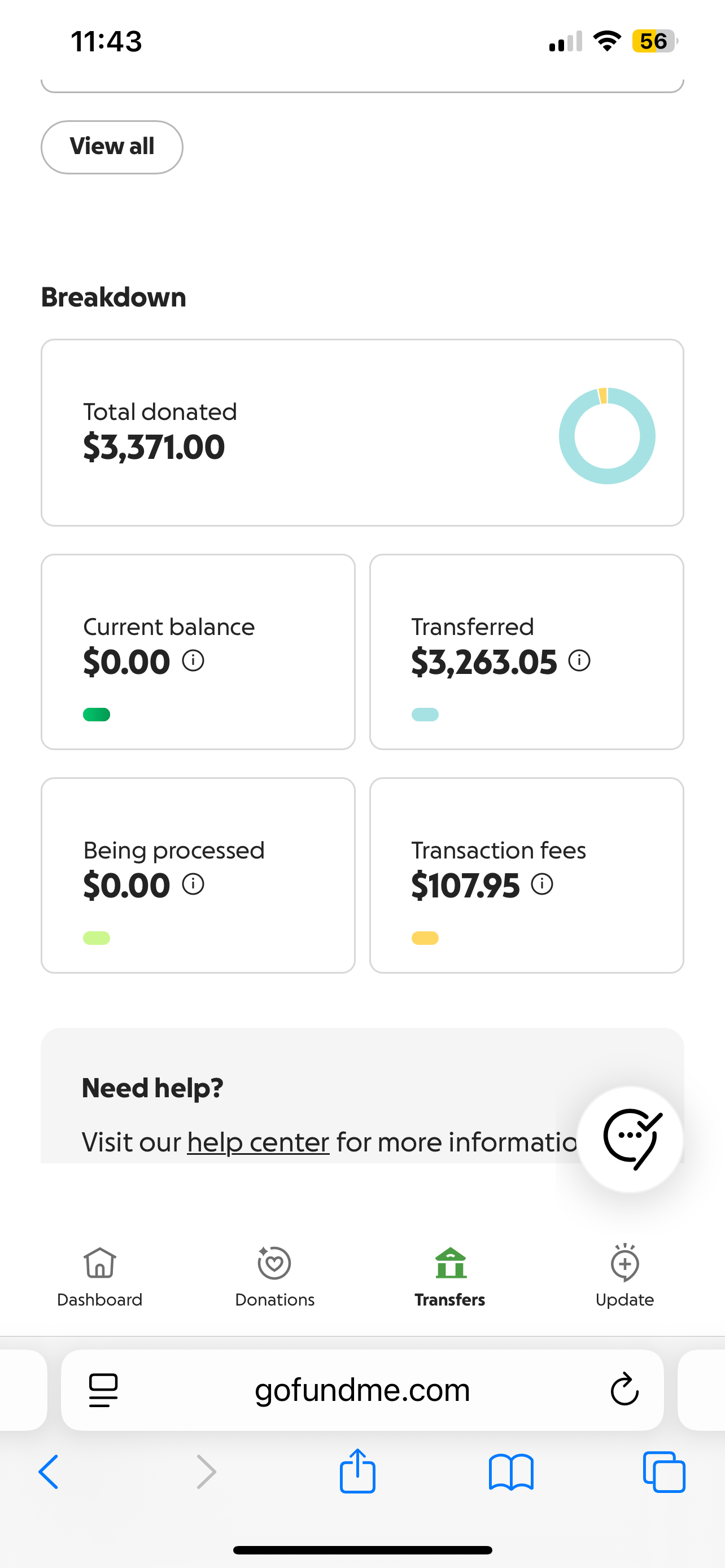The width and height of the screenshot is (725, 1568).
Task: Tap the gofundme.com address bar
Action: click(362, 1390)
